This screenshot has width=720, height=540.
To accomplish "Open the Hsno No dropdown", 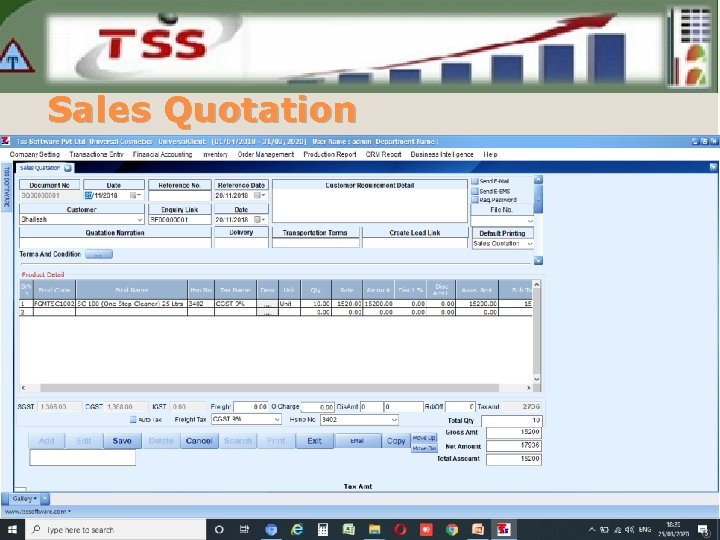I will coord(394,419).
